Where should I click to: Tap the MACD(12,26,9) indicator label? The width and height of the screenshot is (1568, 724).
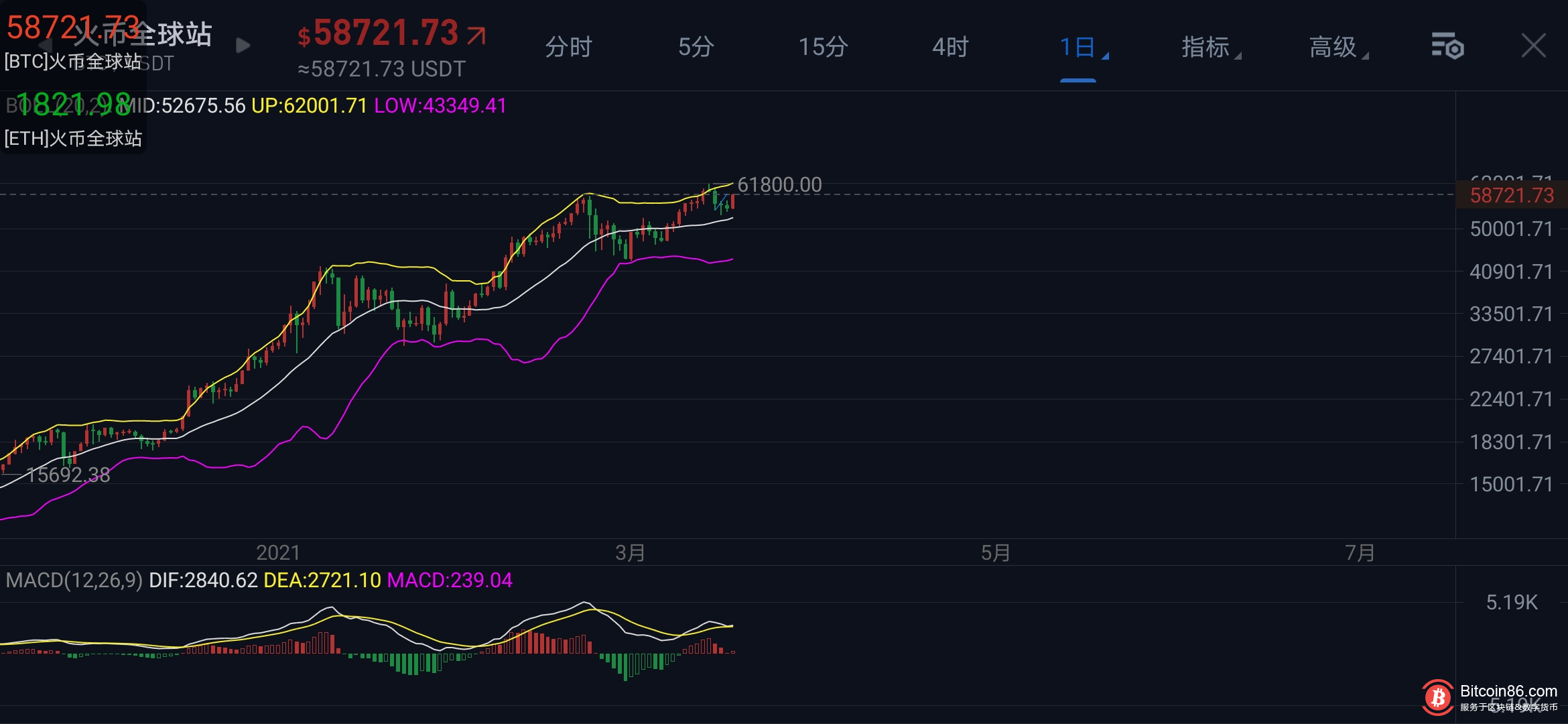[x=74, y=580]
